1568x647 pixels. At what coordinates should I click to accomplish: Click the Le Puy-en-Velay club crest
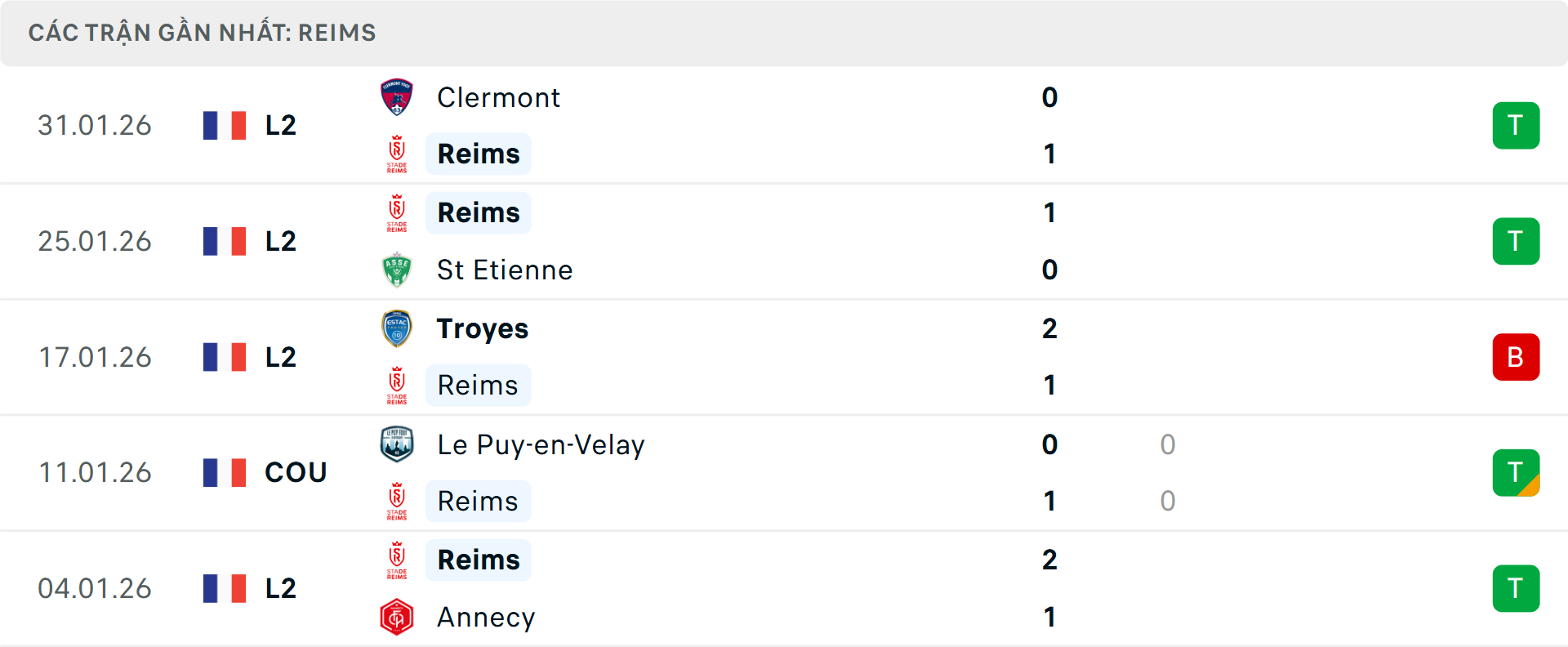coord(397,444)
